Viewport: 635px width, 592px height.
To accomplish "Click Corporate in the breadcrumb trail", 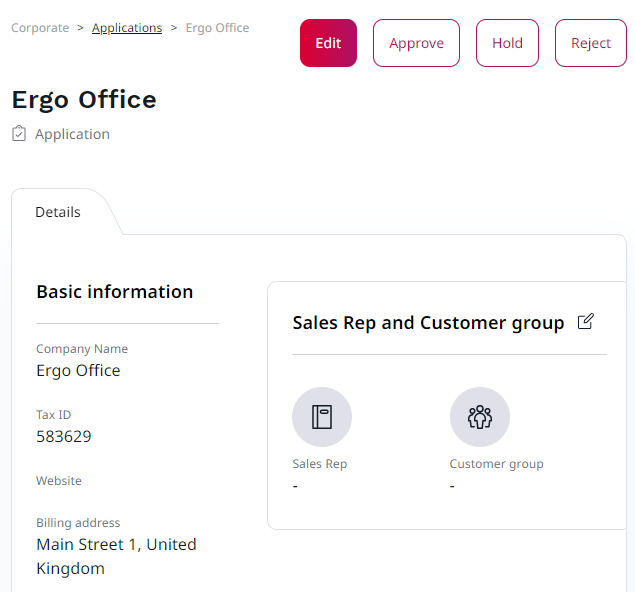I will point(40,28).
